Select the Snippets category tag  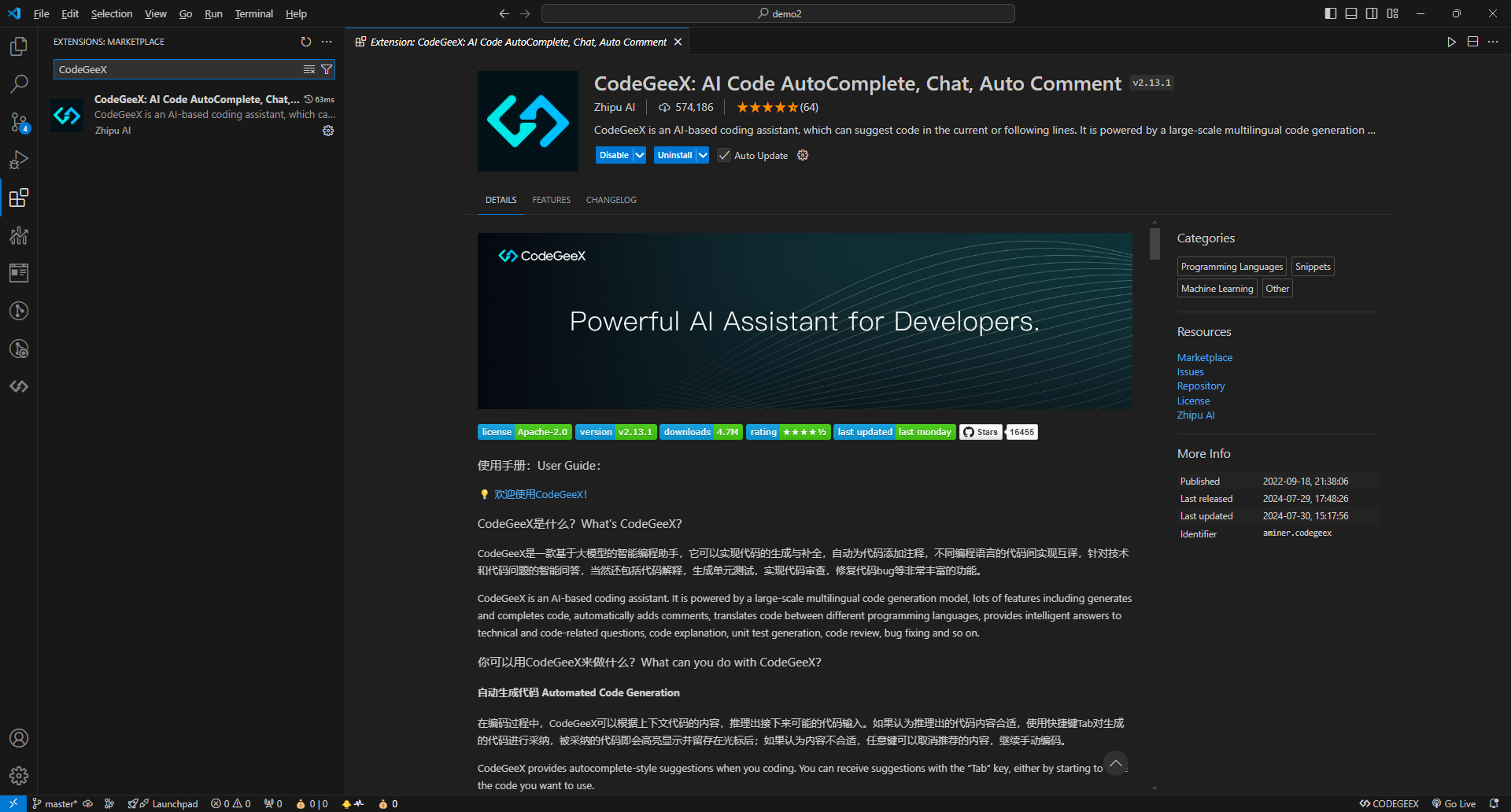click(x=1313, y=267)
